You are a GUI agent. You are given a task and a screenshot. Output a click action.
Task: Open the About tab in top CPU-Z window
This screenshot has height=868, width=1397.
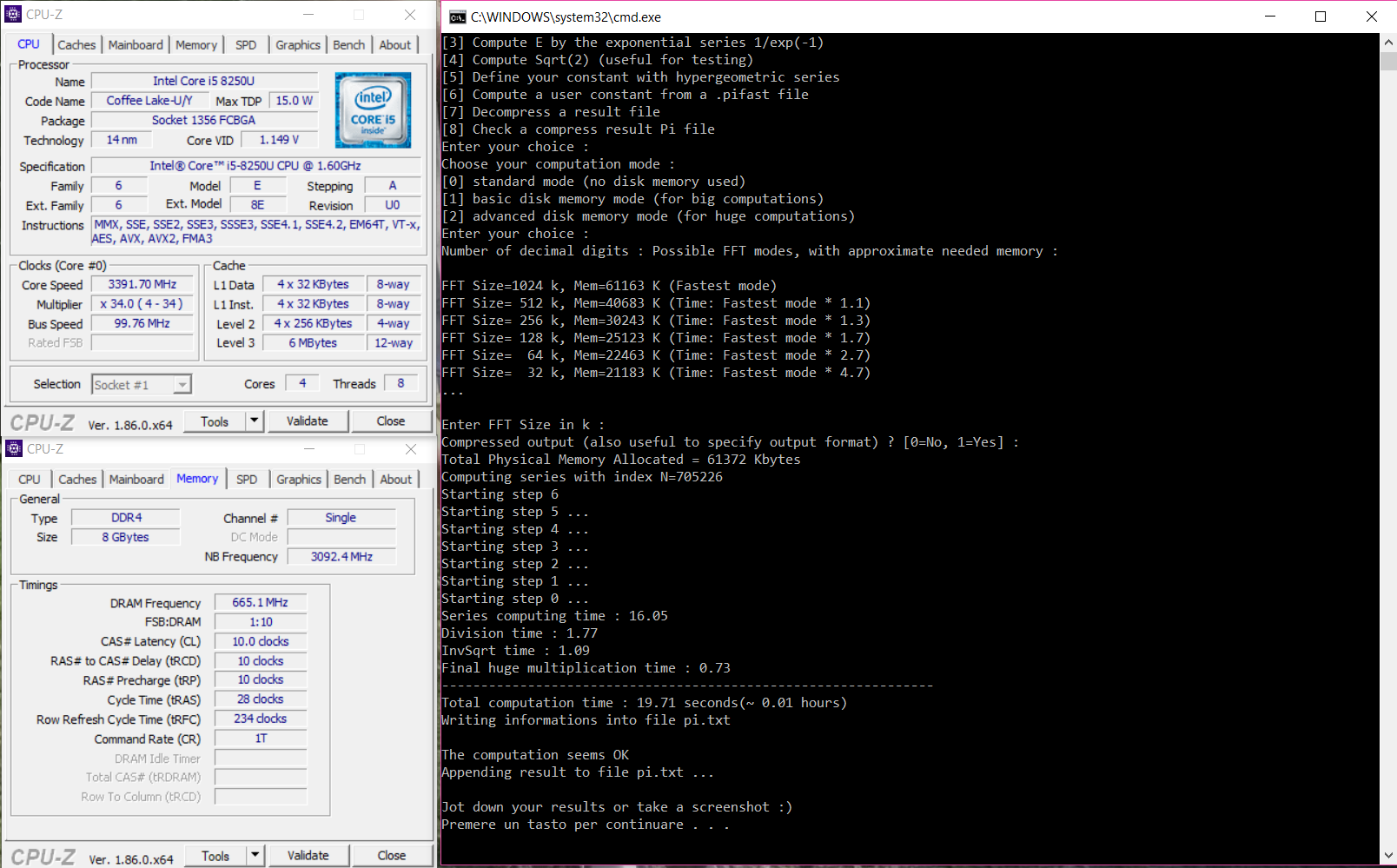[395, 45]
